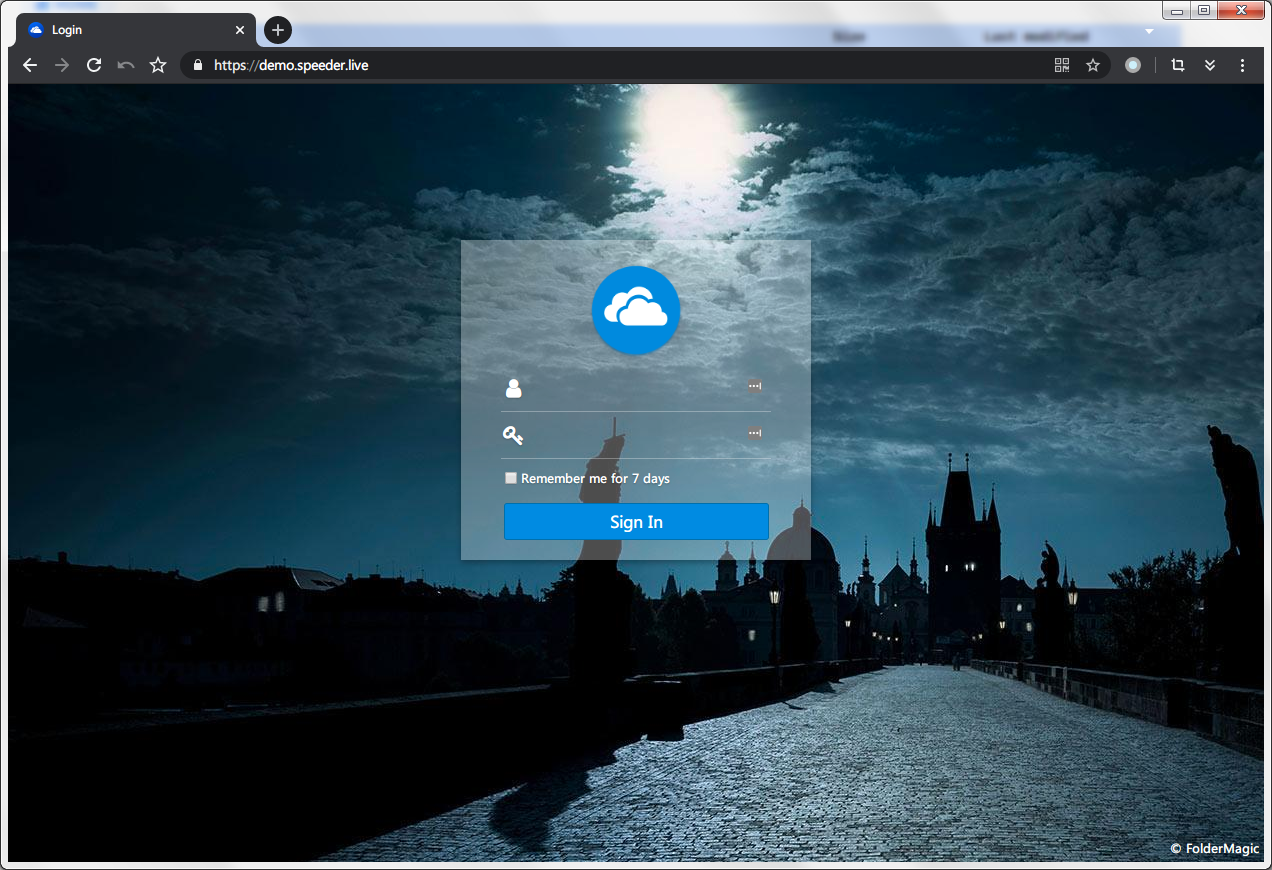The width and height of the screenshot is (1272, 870).
Task: Go back using the back arrow
Action: click(30, 65)
